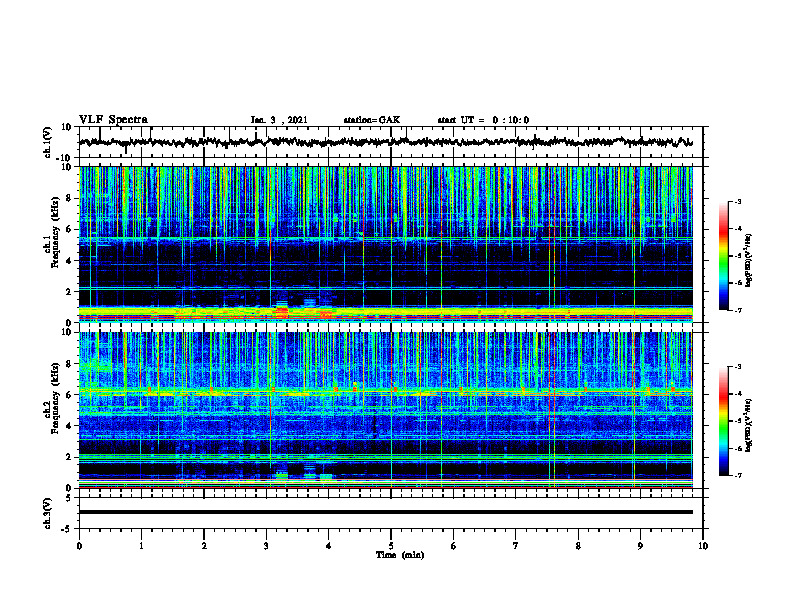This screenshot has width=792, height=612.
Task: Click the 8 kHz tick label on ch.1 axis
Action: click(x=69, y=198)
